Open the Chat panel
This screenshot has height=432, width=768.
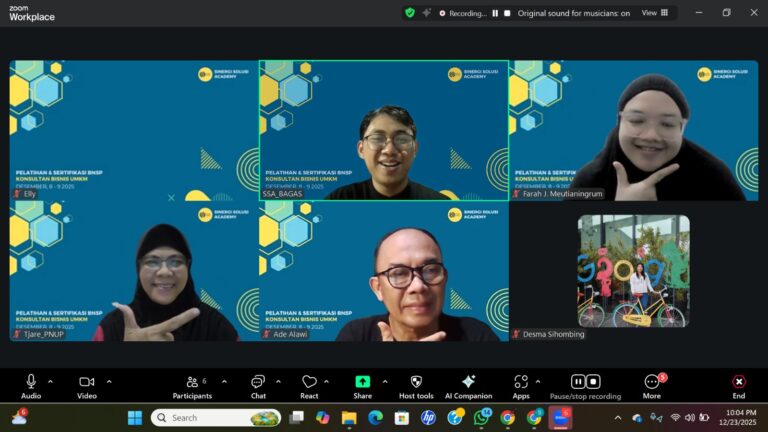pos(258,382)
